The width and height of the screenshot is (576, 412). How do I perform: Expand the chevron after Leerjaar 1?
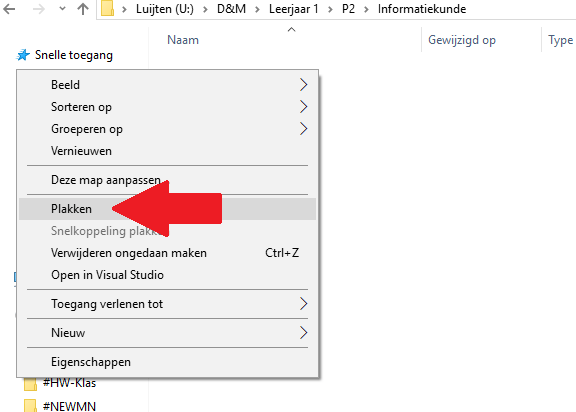click(x=330, y=9)
